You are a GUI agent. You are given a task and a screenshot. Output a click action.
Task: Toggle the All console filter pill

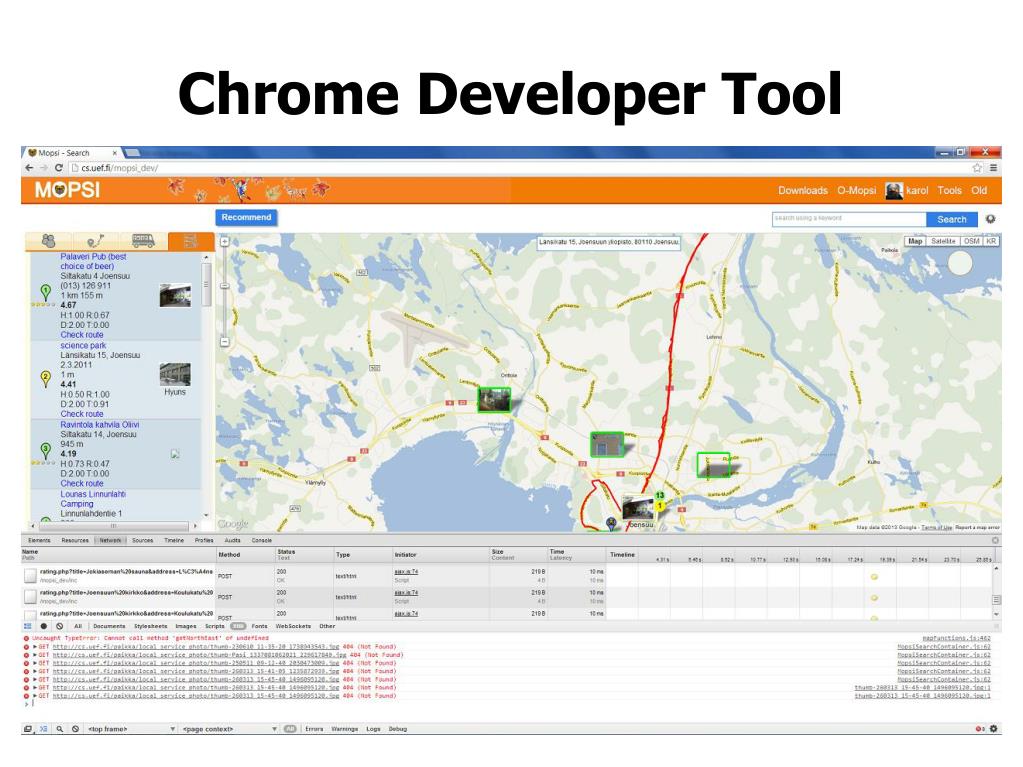(290, 729)
